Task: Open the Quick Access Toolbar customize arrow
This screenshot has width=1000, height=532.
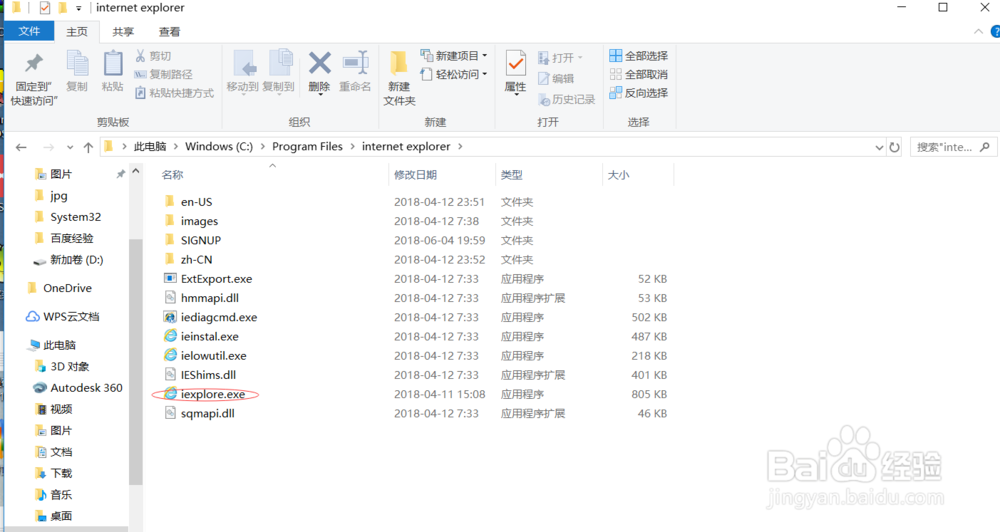Action: coord(78,8)
